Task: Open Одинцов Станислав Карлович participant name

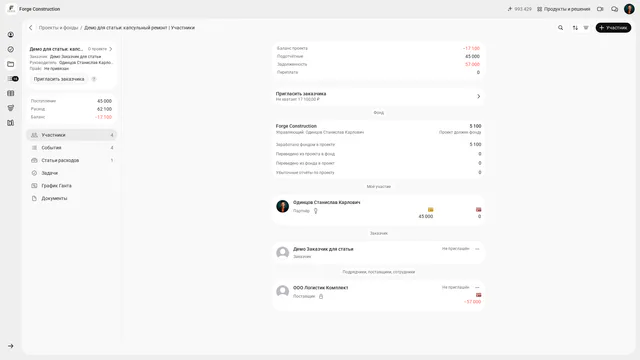Action: point(327,202)
